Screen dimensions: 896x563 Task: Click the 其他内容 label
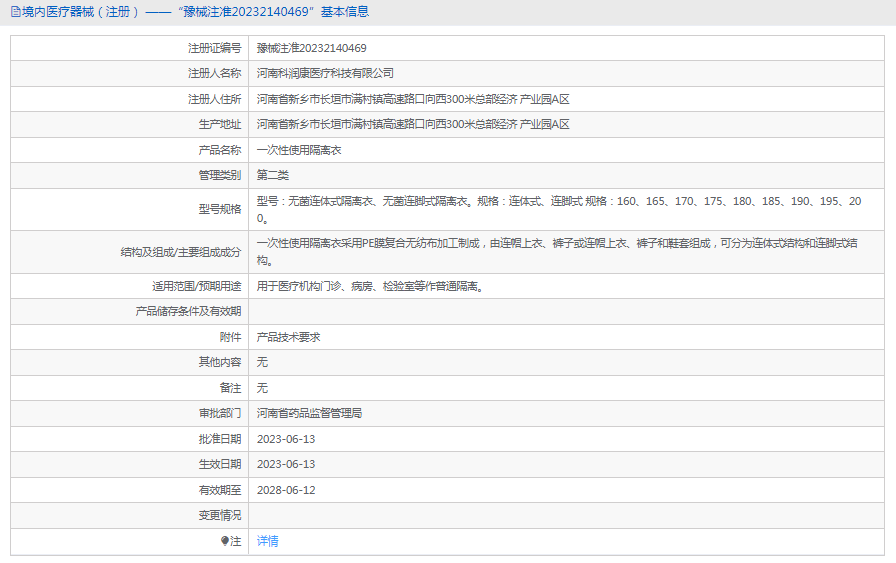tap(220, 362)
